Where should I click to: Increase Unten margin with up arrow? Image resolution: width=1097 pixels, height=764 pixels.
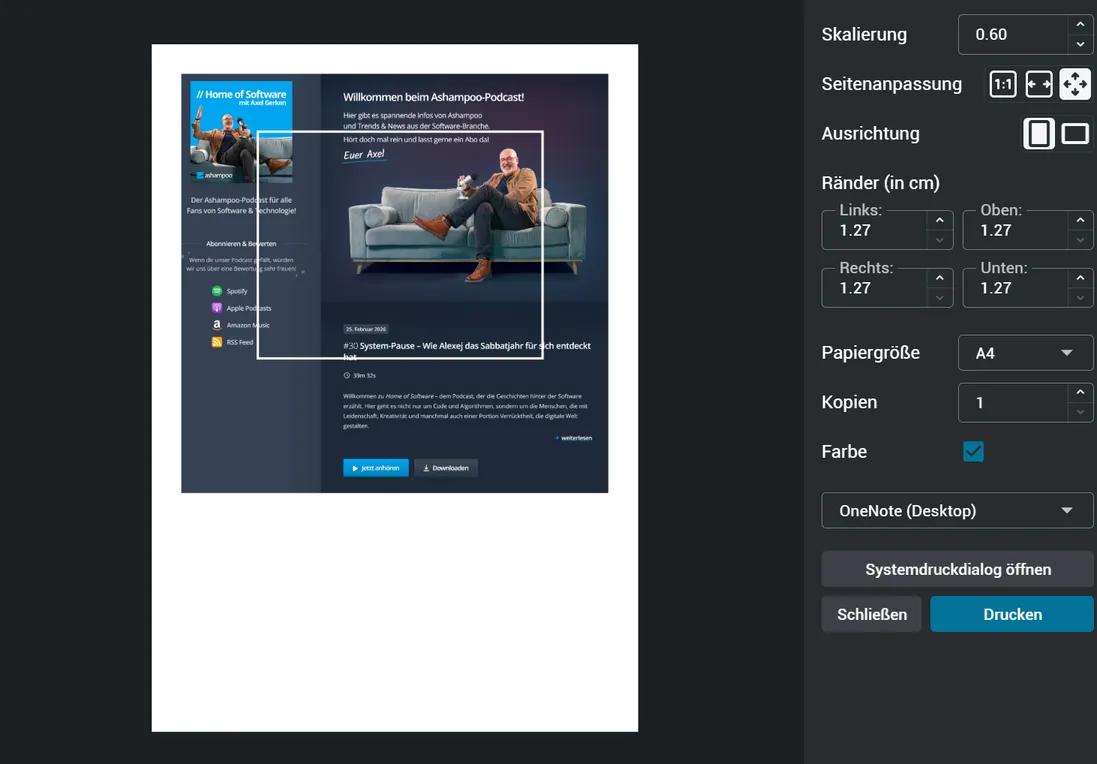point(1080,278)
